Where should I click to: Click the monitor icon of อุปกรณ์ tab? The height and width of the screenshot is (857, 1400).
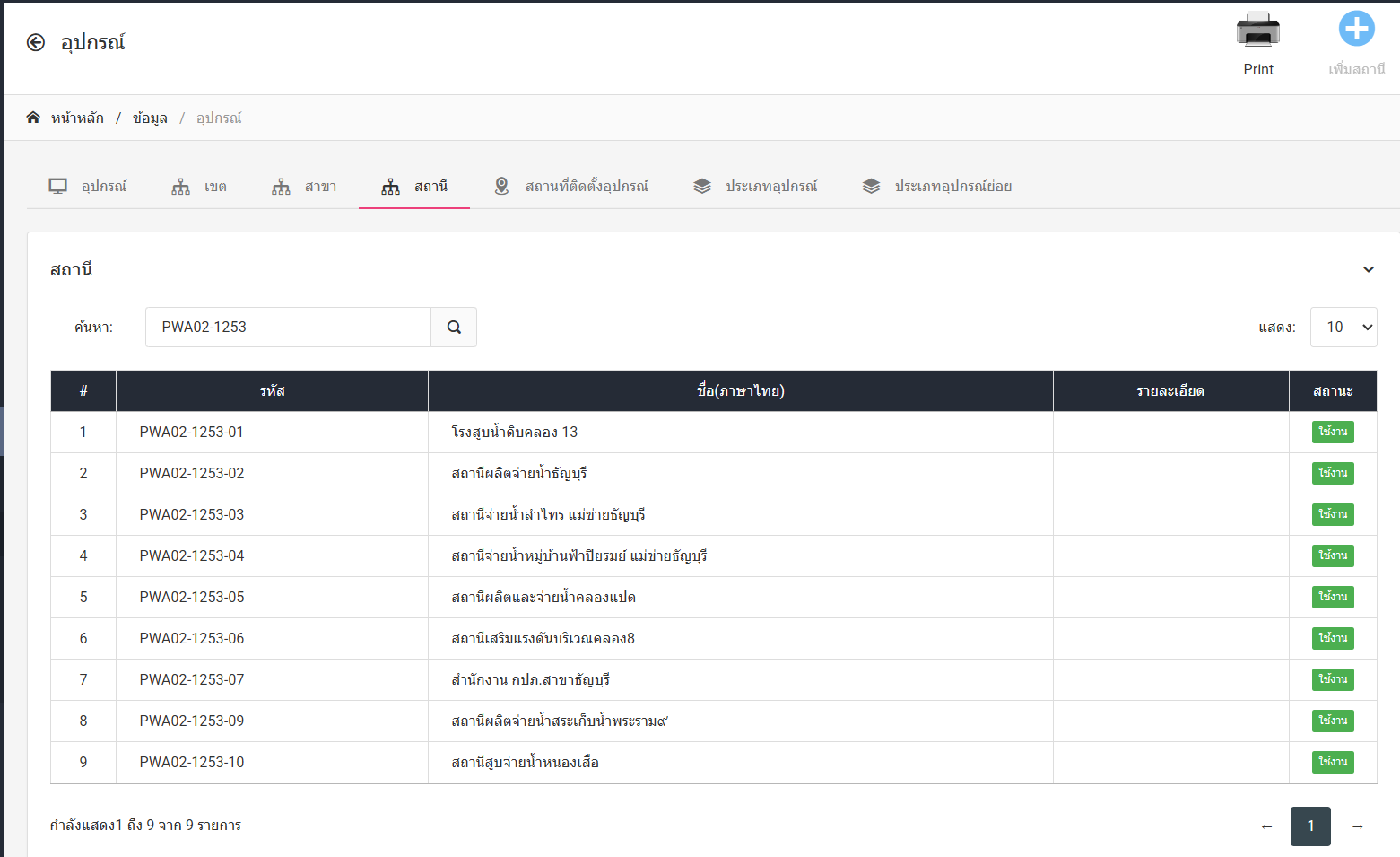[58, 186]
